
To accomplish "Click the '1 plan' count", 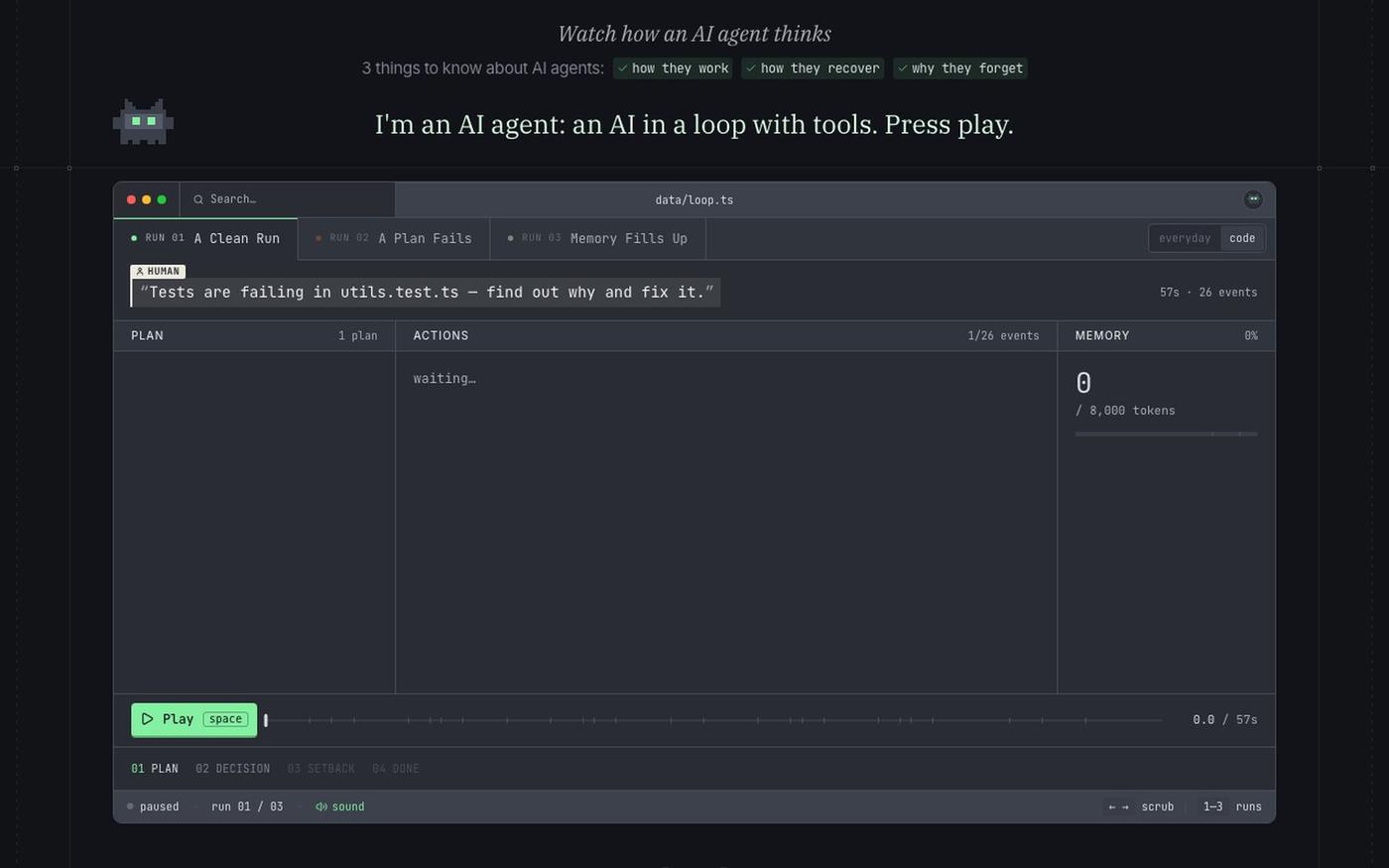I will (357, 335).
